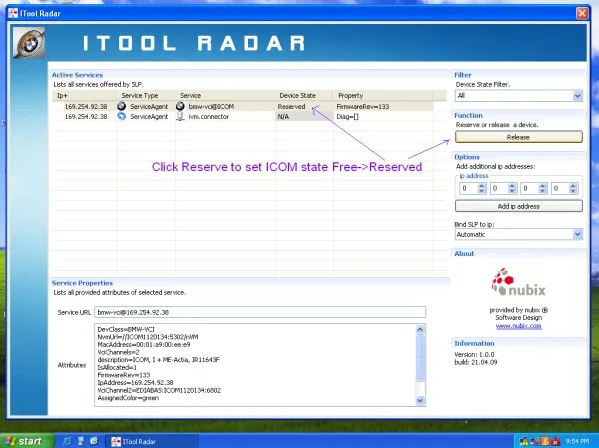599x448 pixels.
Task: Decrement the last ip address octet
Action: (x=573, y=191)
